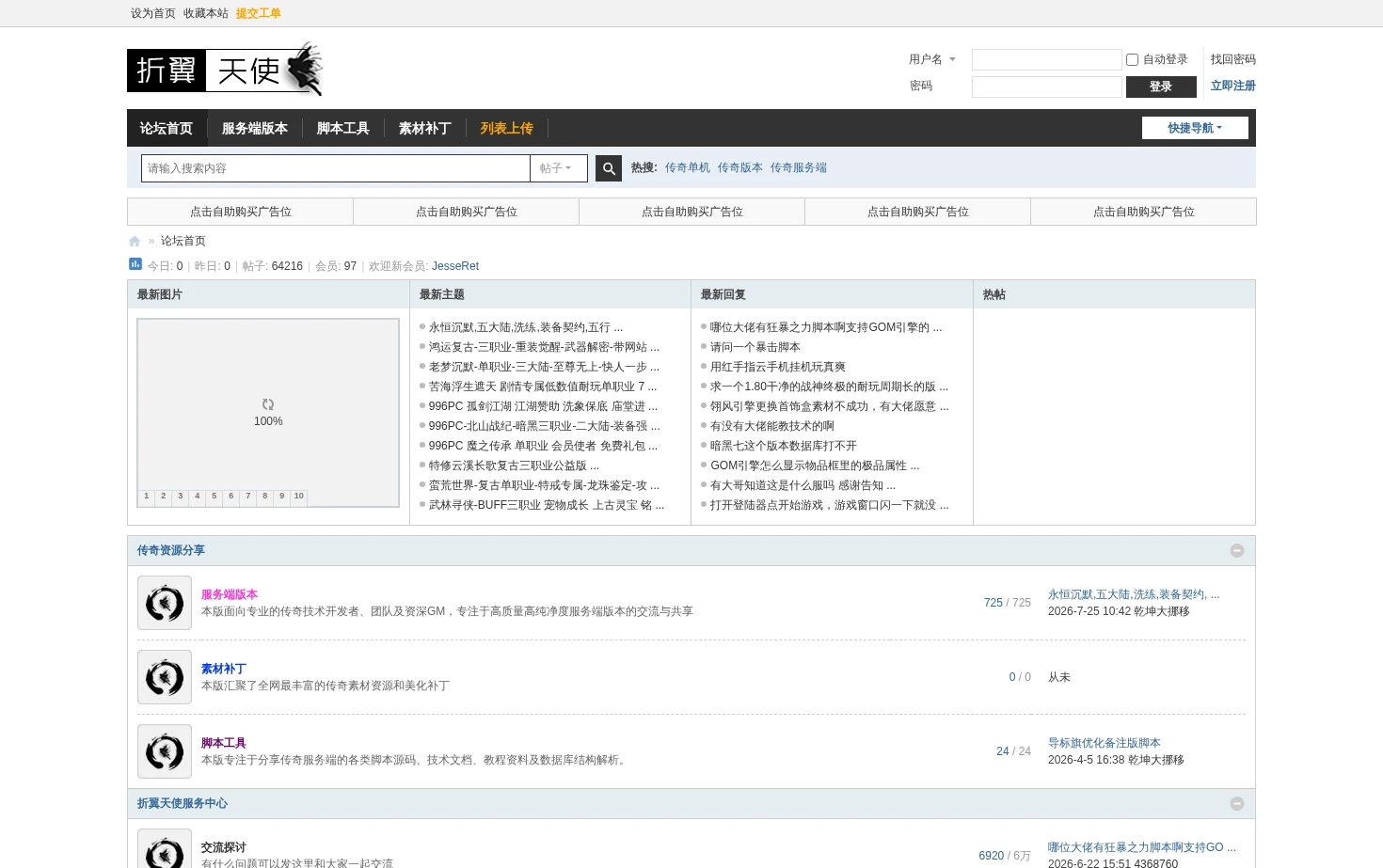
Task: Click 论坛首页 breadcrumb text
Action: click(x=183, y=241)
